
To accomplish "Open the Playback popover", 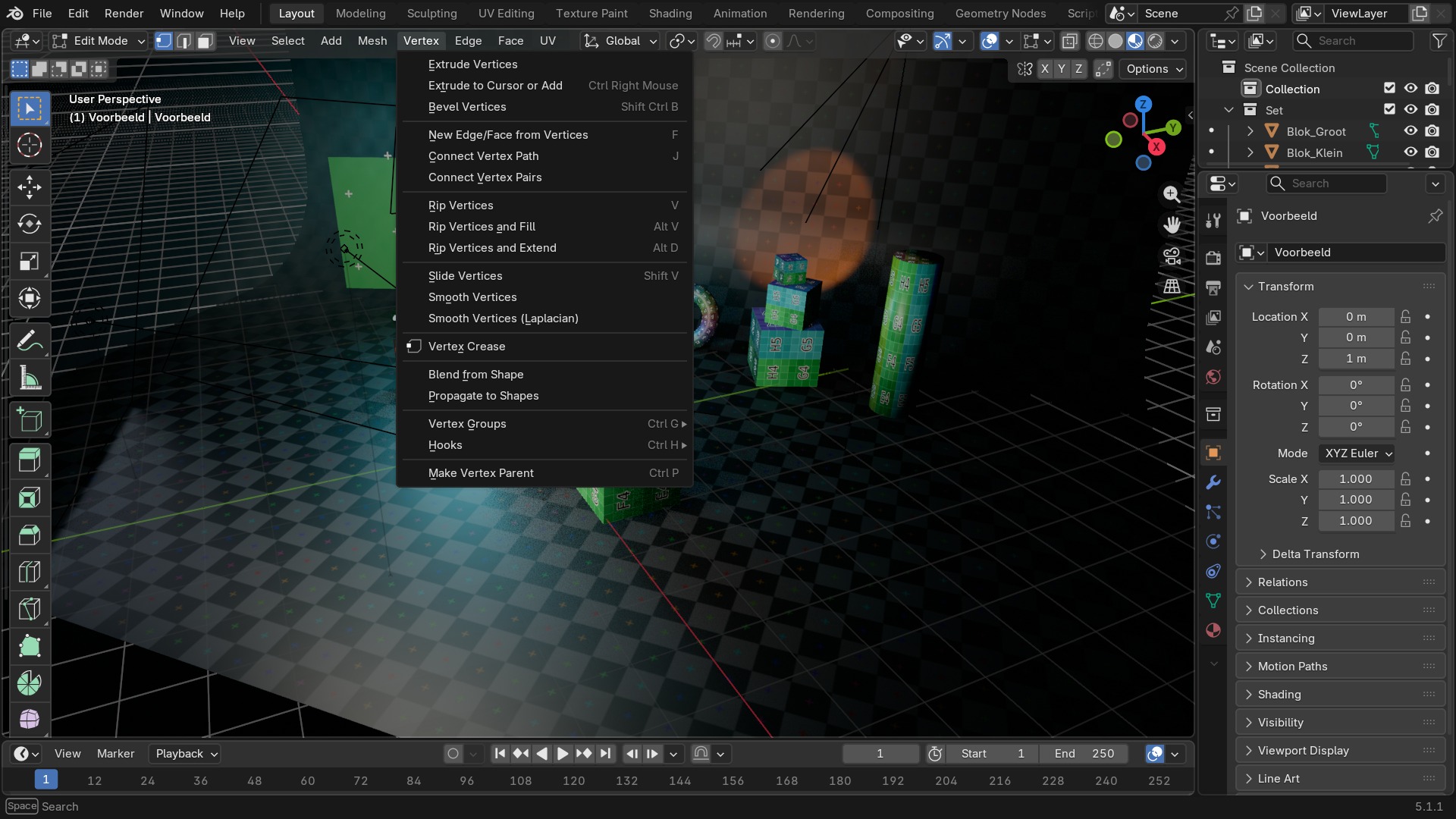I will tap(186, 754).
